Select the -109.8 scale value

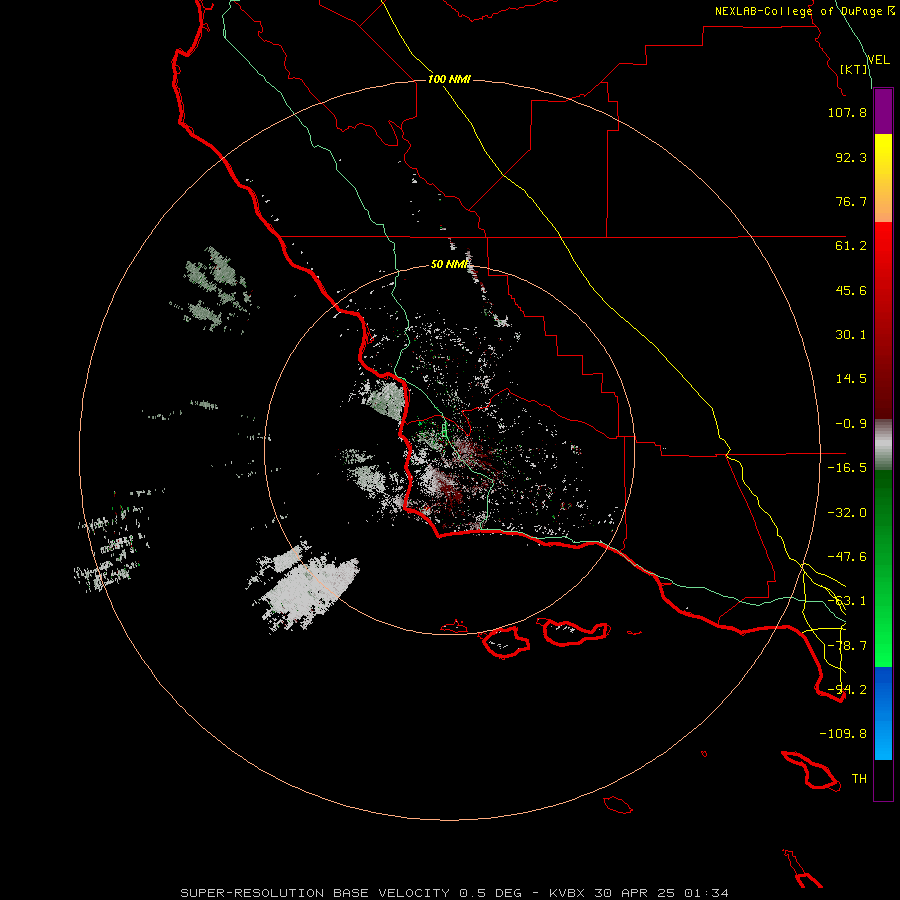pyautogui.click(x=843, y=734)
